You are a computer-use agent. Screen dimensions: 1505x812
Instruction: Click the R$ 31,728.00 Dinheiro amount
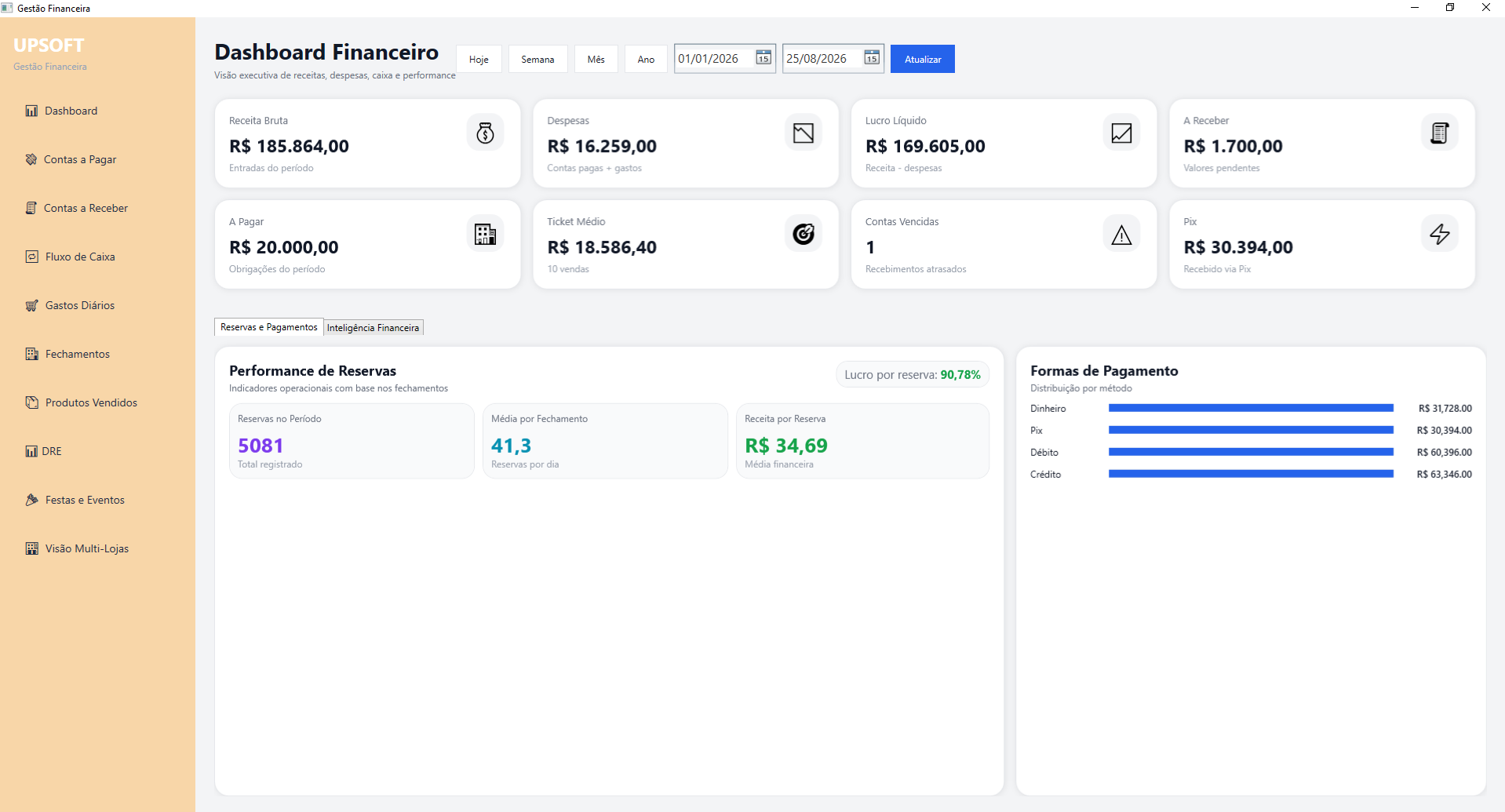(x=1445, y=408)
